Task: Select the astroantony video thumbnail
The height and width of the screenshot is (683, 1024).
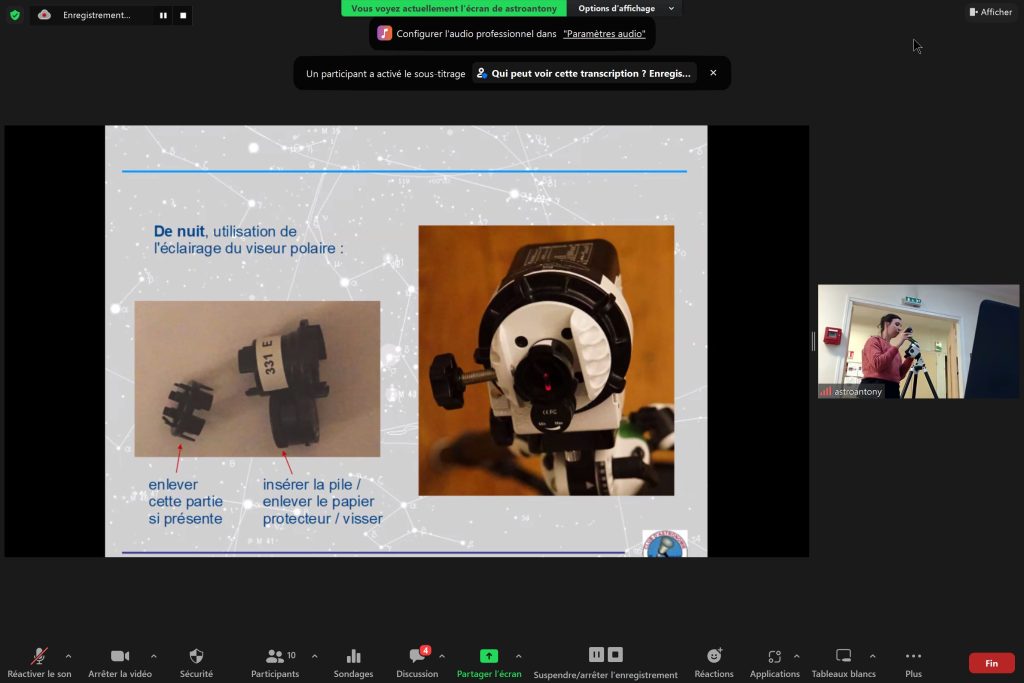Action: point(918,342)
